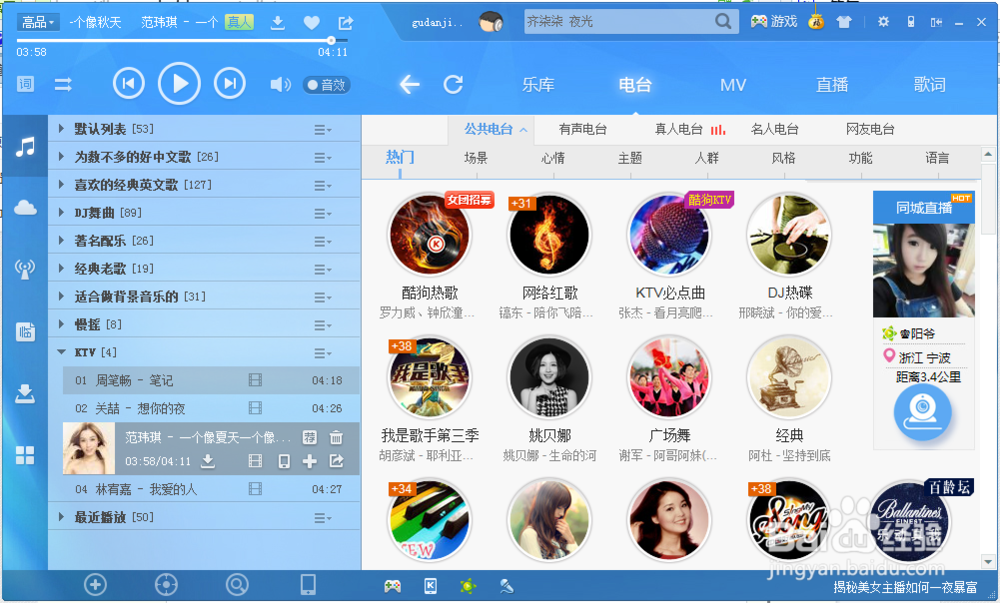Open the apps grid sidebar icon
The height and width of the screenshot is (603, 1000).
25,455
